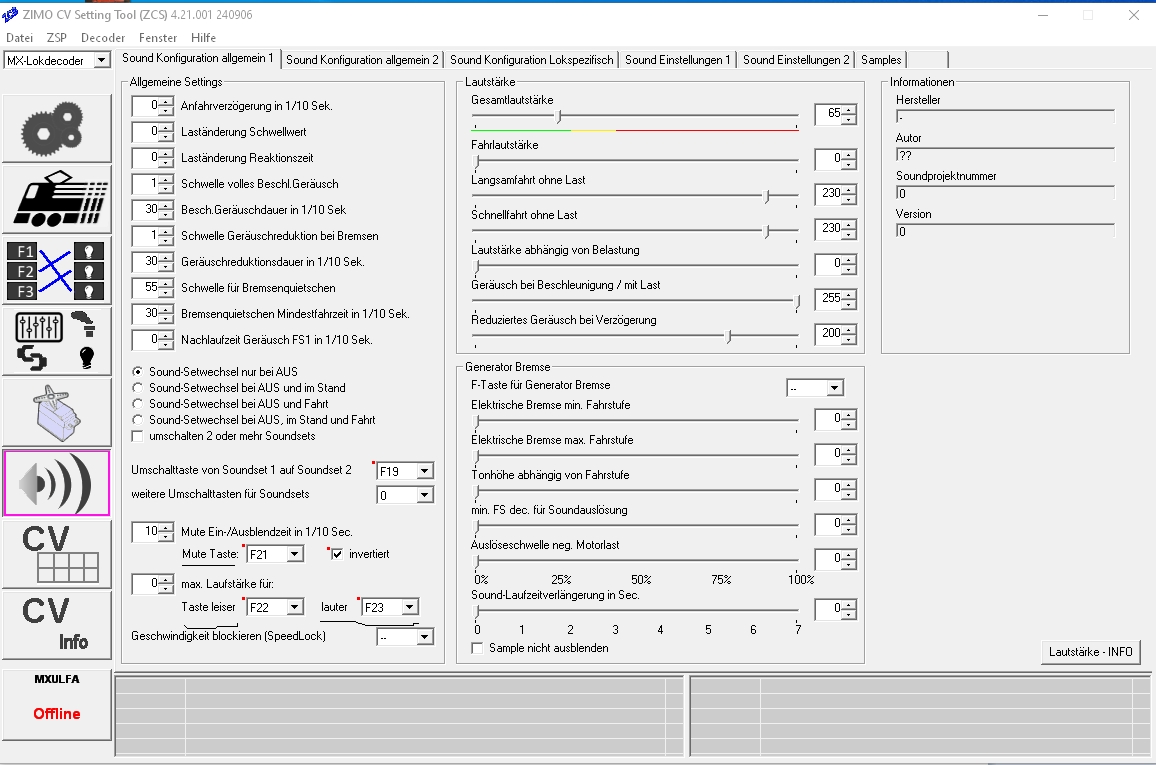The image size is (1156, 765).
Task: Click the Gesamtlautstärke slider handle
Action: click(559, 116)
